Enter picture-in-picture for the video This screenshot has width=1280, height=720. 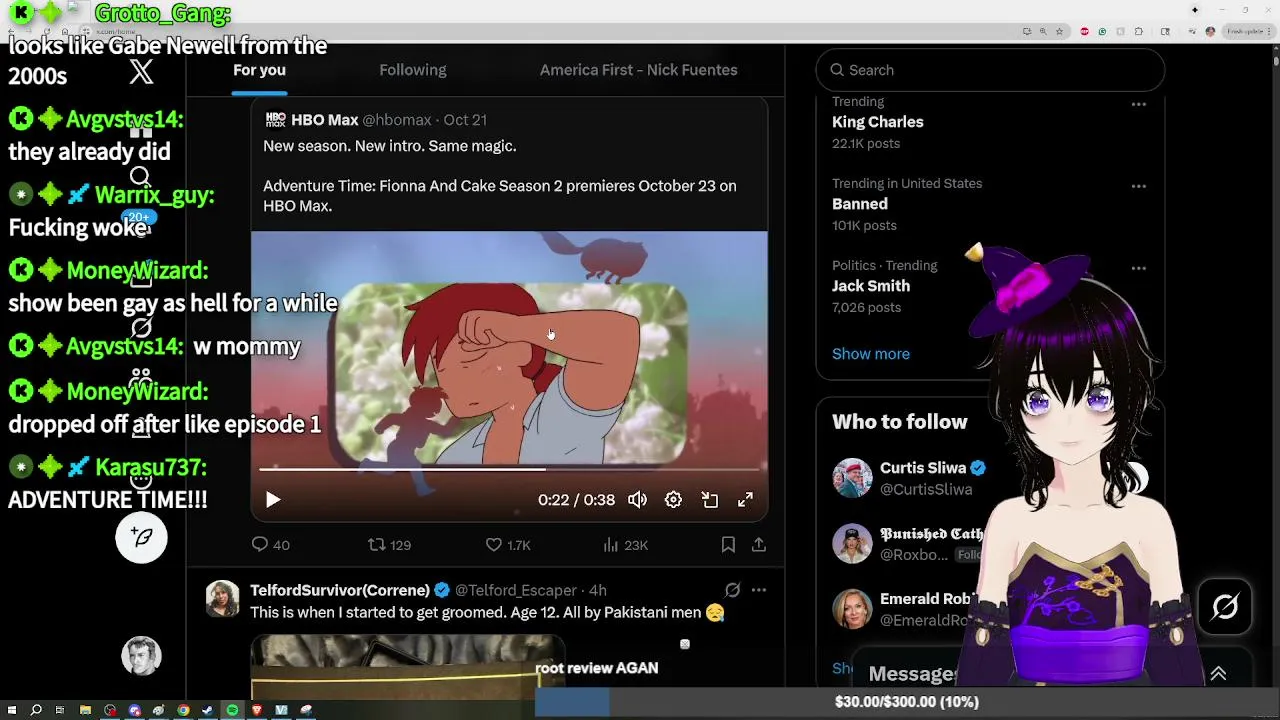(709, 500)
